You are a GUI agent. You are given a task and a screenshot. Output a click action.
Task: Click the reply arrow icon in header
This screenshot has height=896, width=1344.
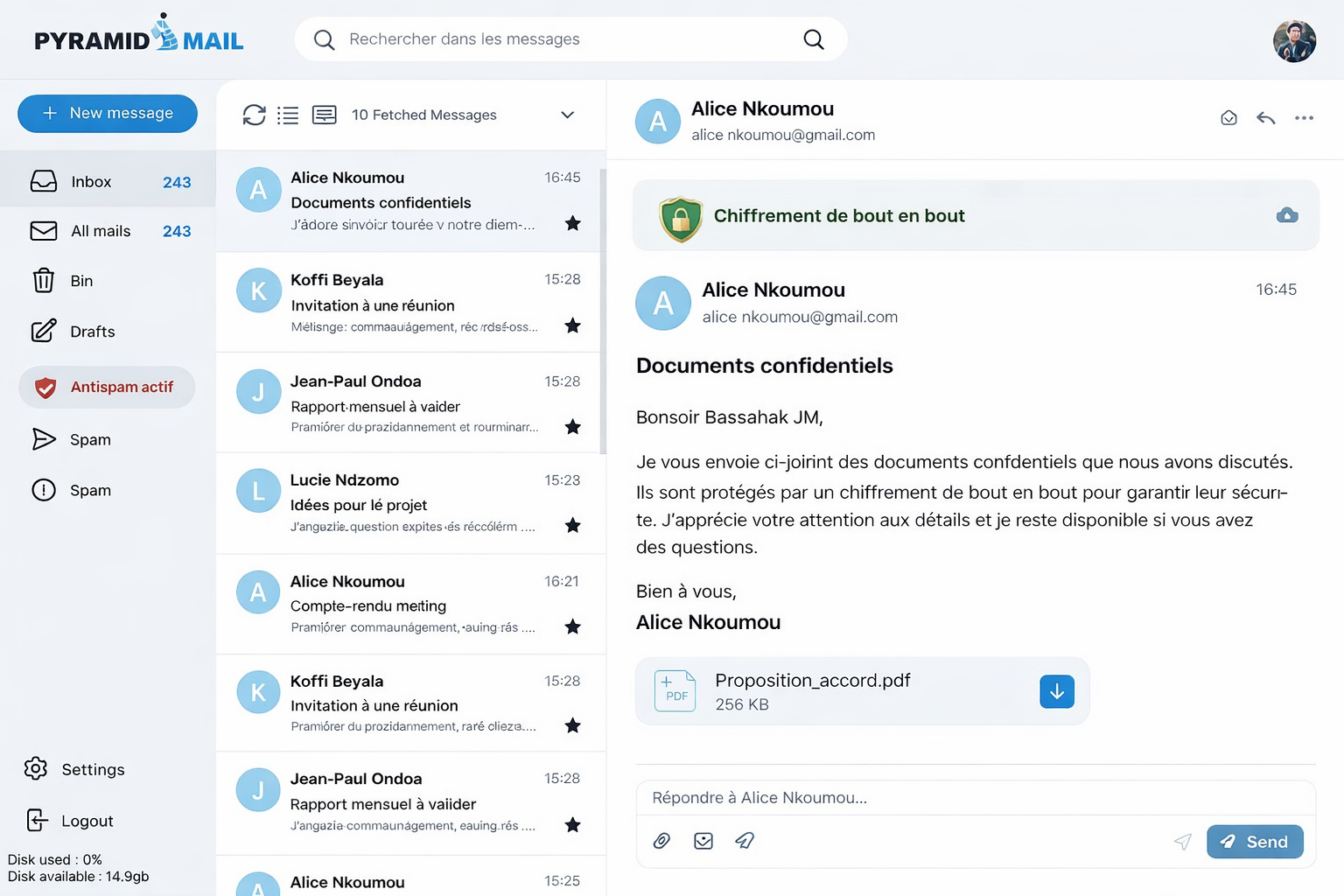[1265, 118]
